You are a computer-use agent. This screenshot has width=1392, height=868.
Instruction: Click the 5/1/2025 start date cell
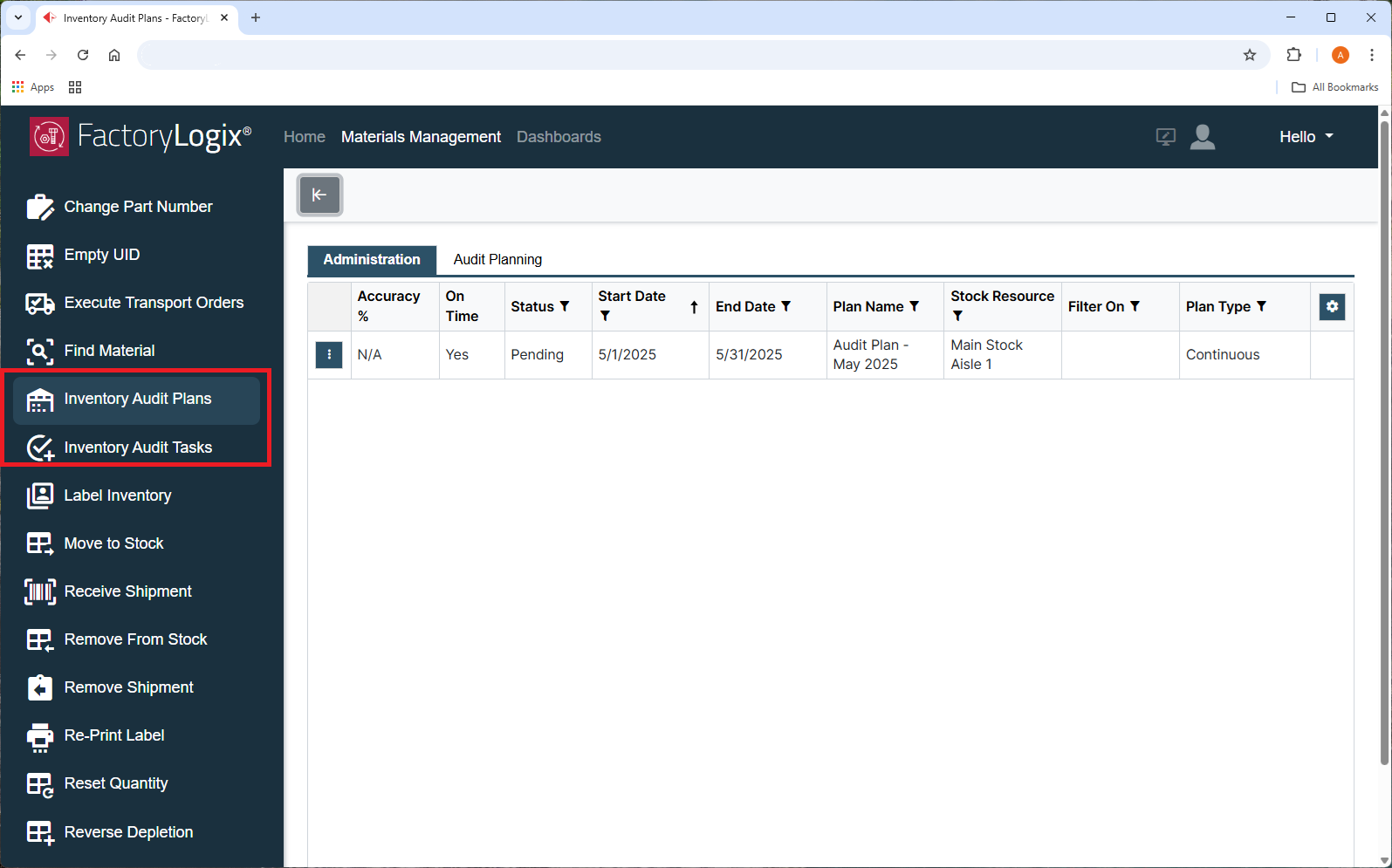[650, 355]
